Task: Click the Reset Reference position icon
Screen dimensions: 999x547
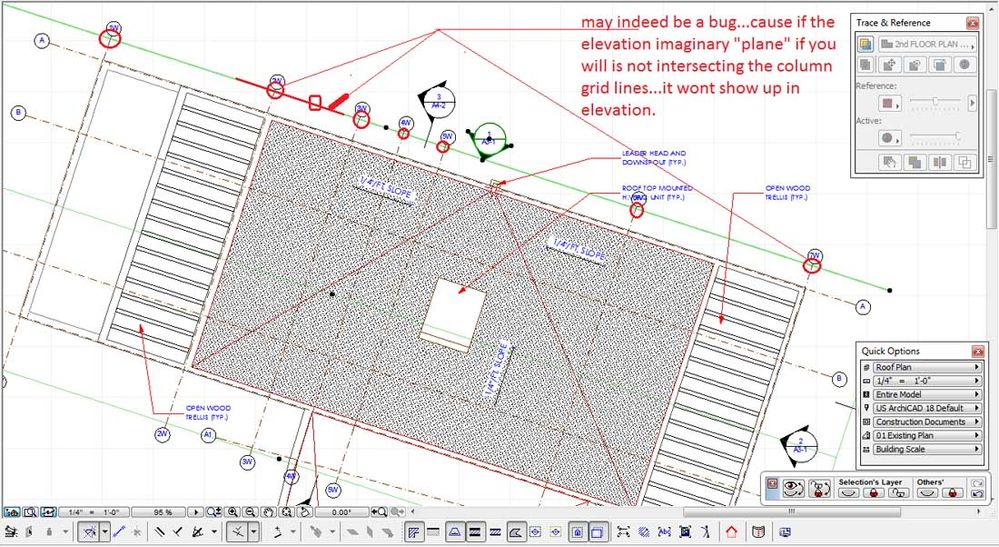Action: tap(940, 65)
